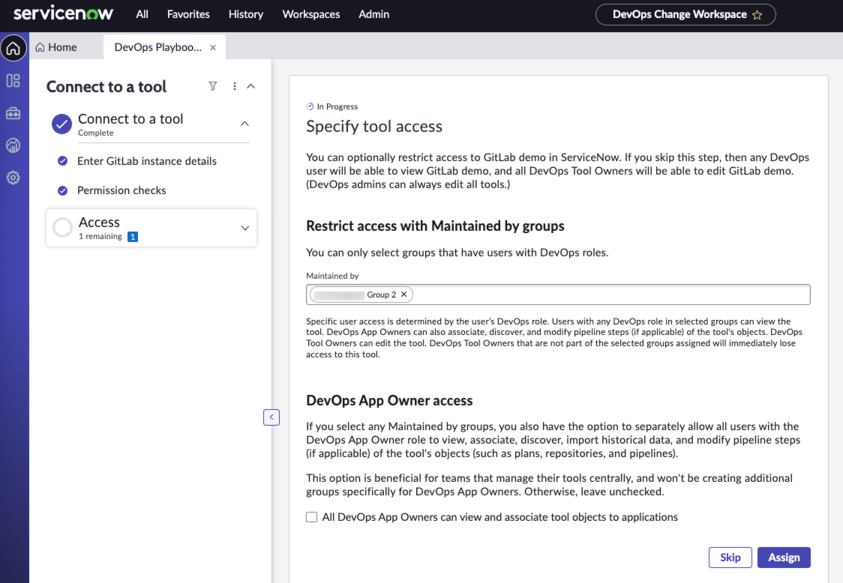843x583 pixels.
Task: Click the filter icon beside Connect to a tool
Action: [x=213, y=86]
